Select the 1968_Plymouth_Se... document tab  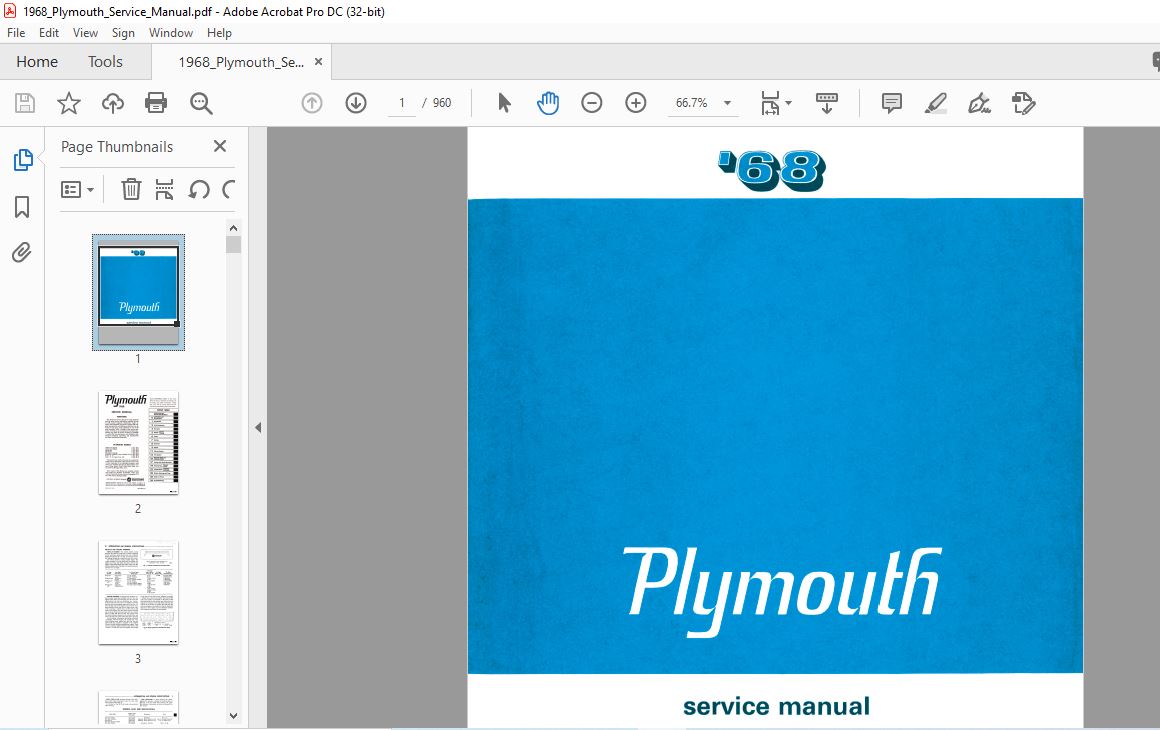[241, 62]
